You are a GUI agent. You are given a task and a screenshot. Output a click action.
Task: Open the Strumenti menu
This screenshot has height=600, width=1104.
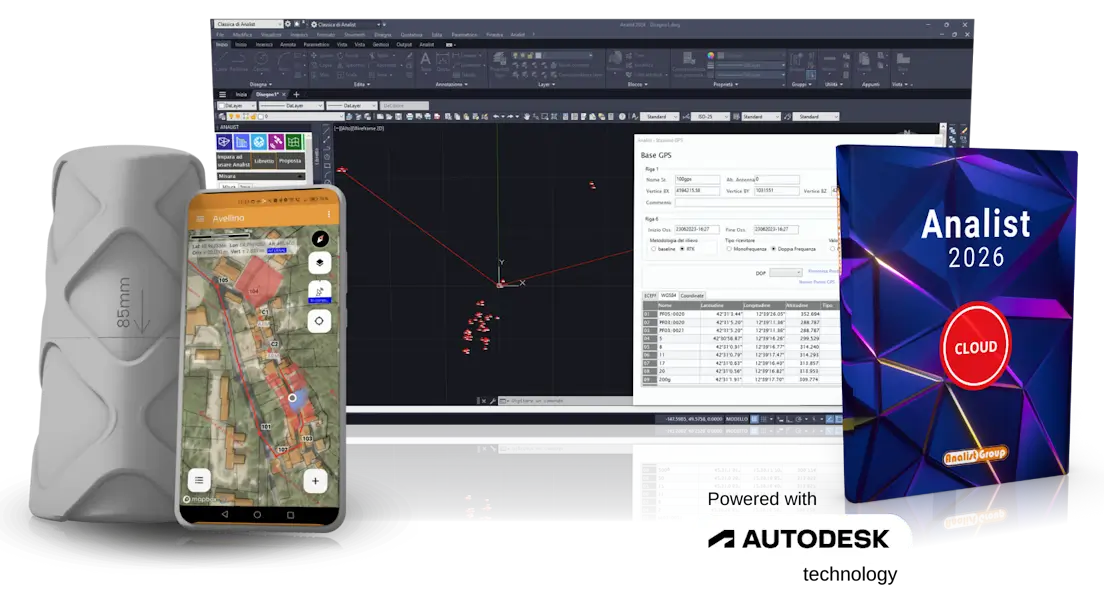click(354, 35)
